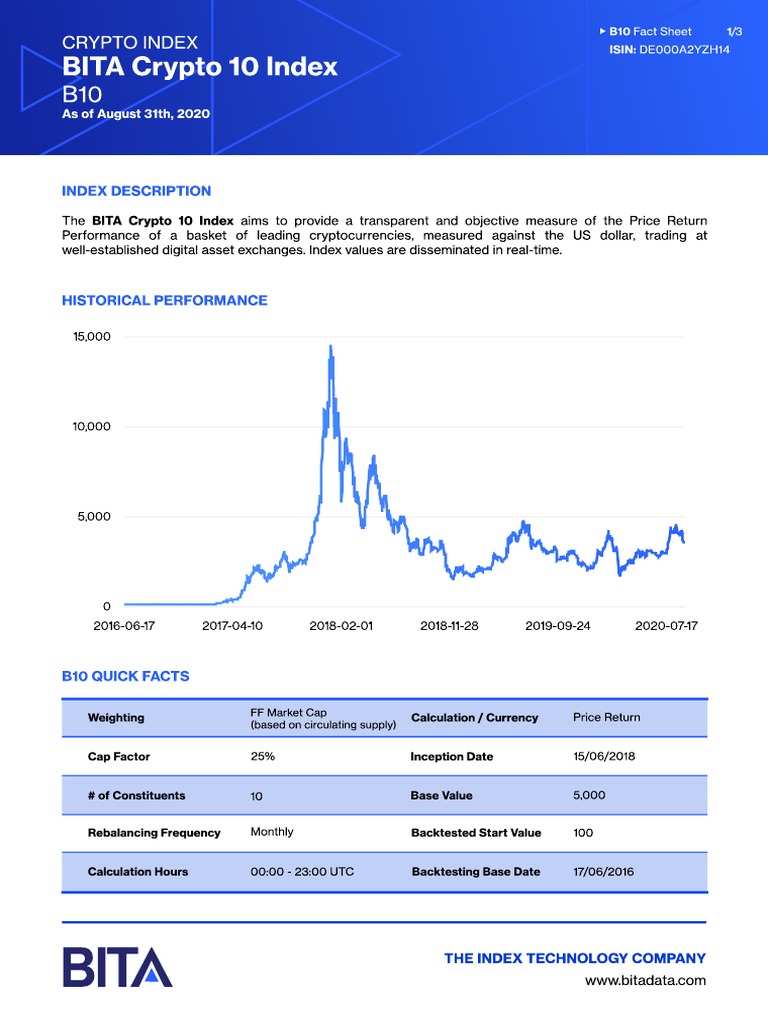This screenshot has height=1024, width=768.
Task: Click the INDEX DESCRIPTION heading
Action: pyautogui.click(x=136, y=191)
